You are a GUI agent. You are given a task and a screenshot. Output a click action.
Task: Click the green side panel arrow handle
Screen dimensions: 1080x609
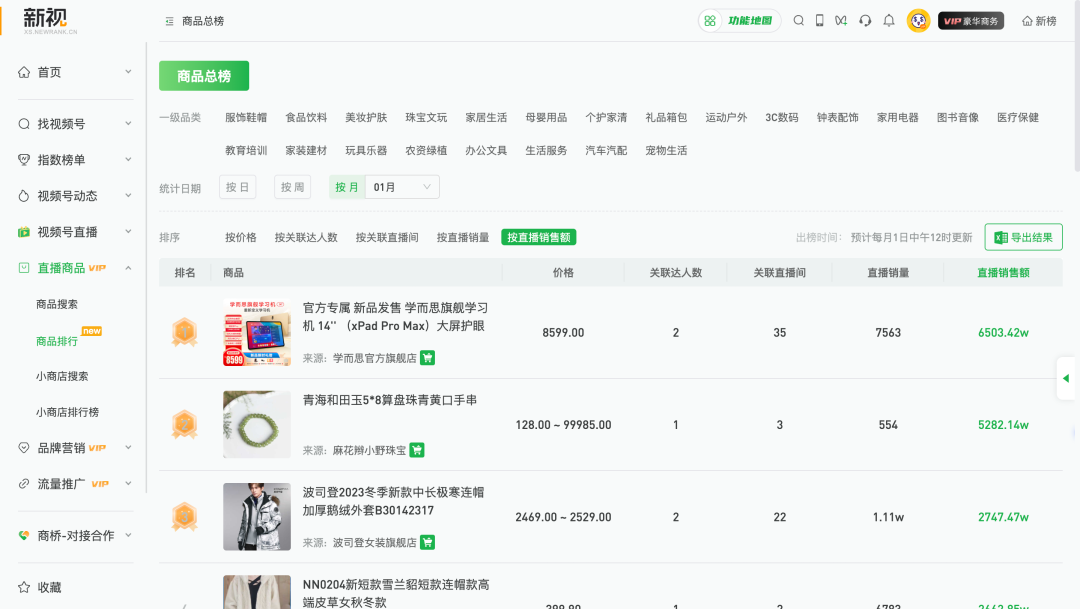pos(1066,378)
